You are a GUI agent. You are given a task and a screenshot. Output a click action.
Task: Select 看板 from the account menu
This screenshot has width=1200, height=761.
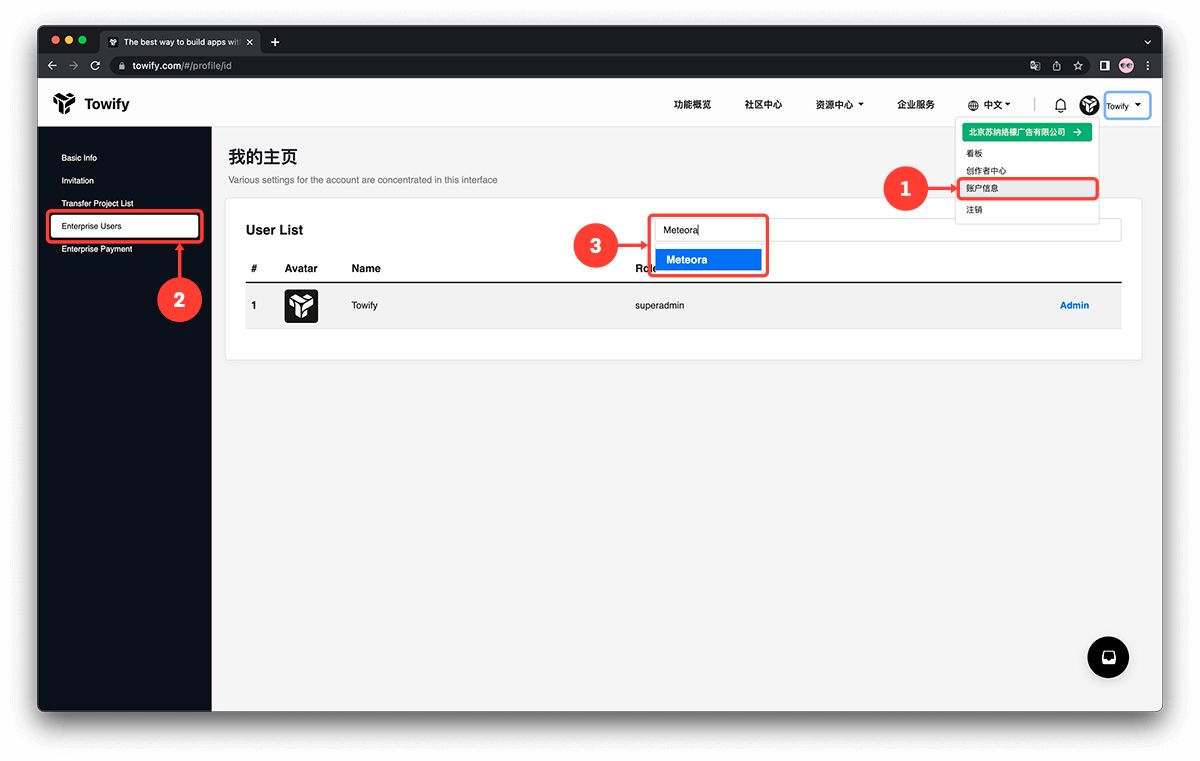[x=974, y=154]
